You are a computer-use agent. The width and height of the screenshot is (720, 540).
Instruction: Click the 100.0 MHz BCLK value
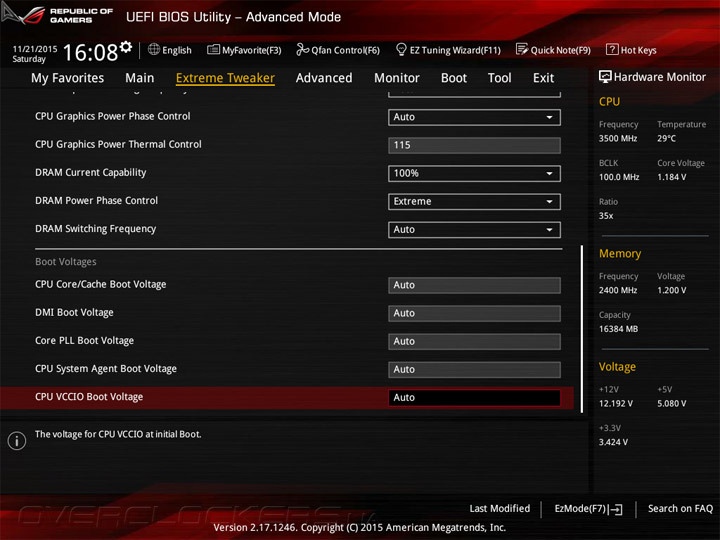pyautogui.click(x=619, y=177)
